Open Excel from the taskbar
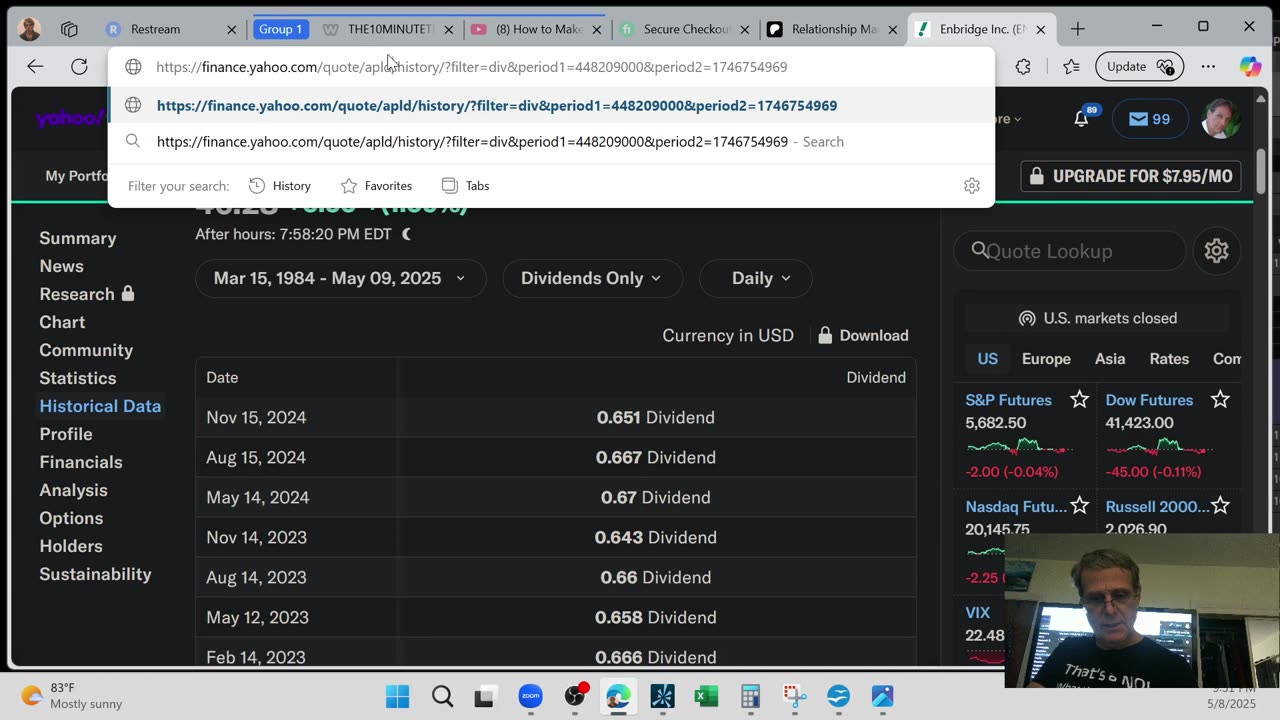The width and height of the screenshot is (1280, 720). pyautogui.click(x=706, y=696)
